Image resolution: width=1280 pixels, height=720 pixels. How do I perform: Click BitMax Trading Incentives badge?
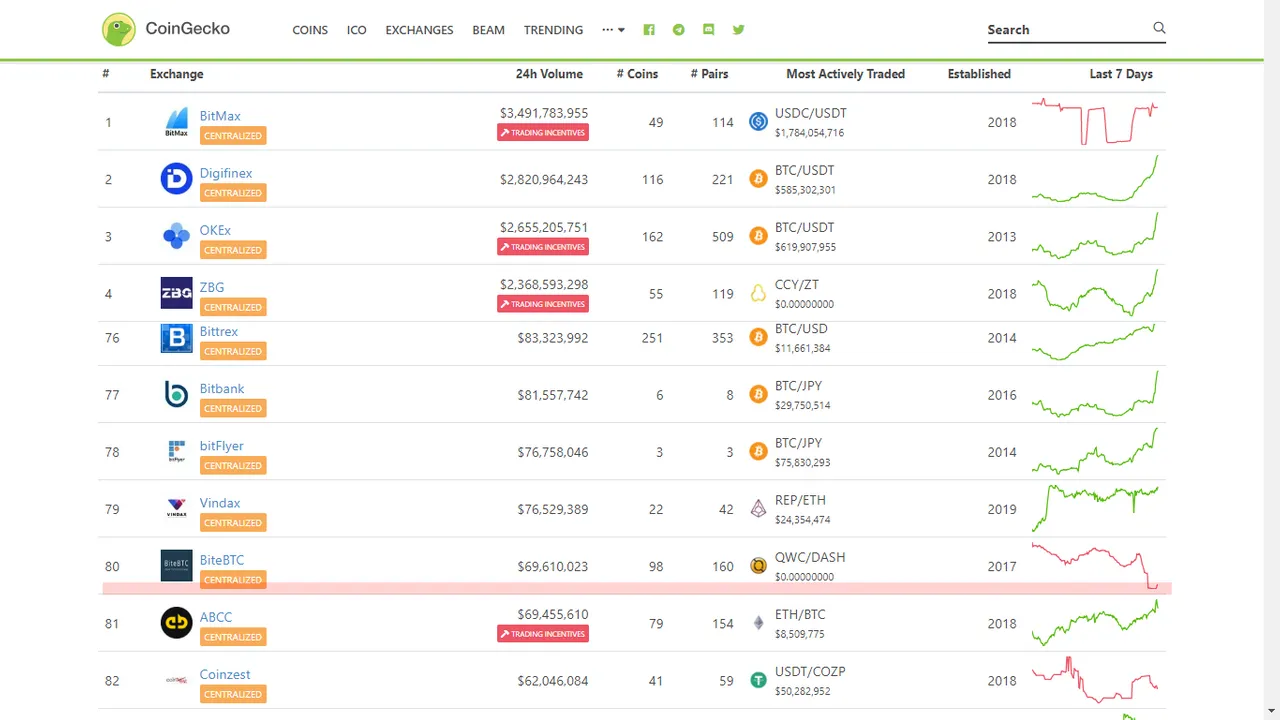(543, 133)
